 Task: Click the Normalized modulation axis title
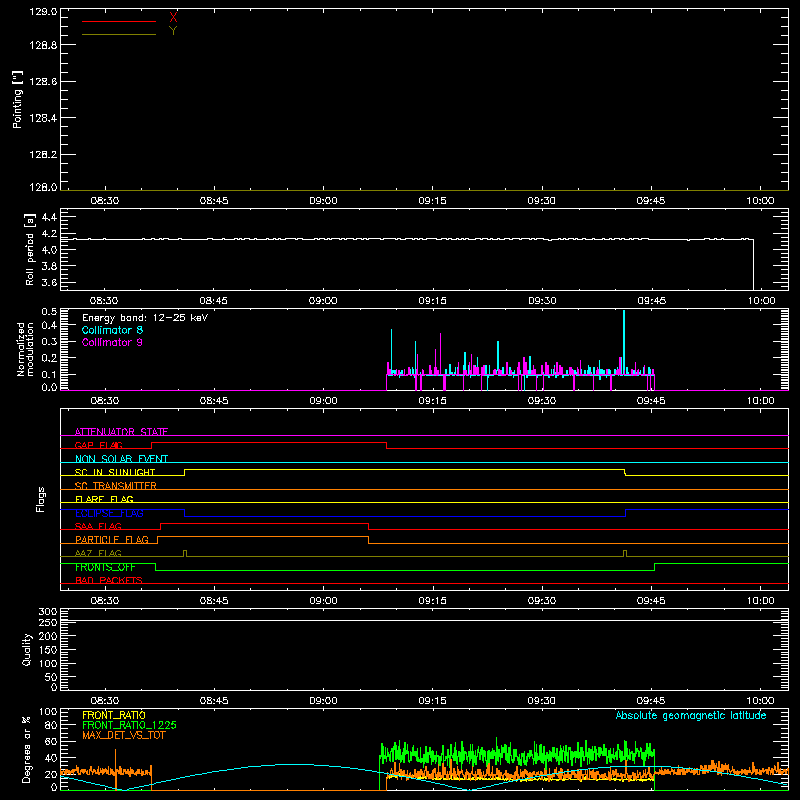click(x=24, y=349)
